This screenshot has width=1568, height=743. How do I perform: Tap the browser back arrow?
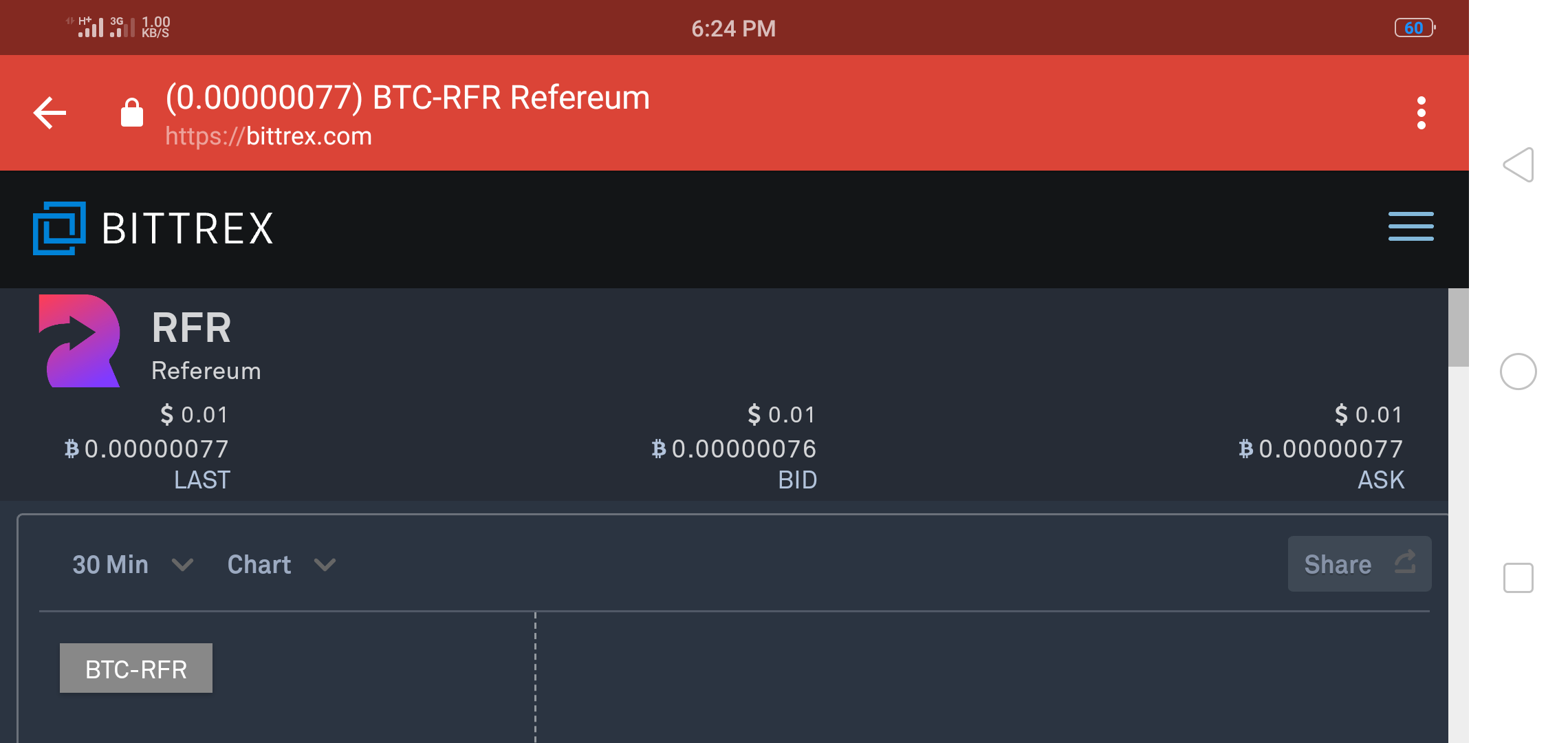tap(50, 113)
